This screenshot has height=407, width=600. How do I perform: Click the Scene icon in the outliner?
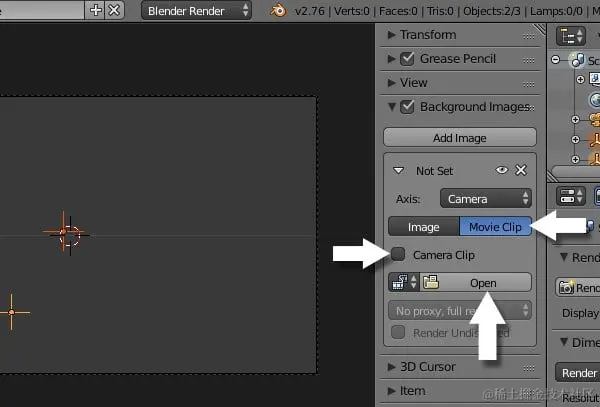pyautogui.click(x=577, y=60)
